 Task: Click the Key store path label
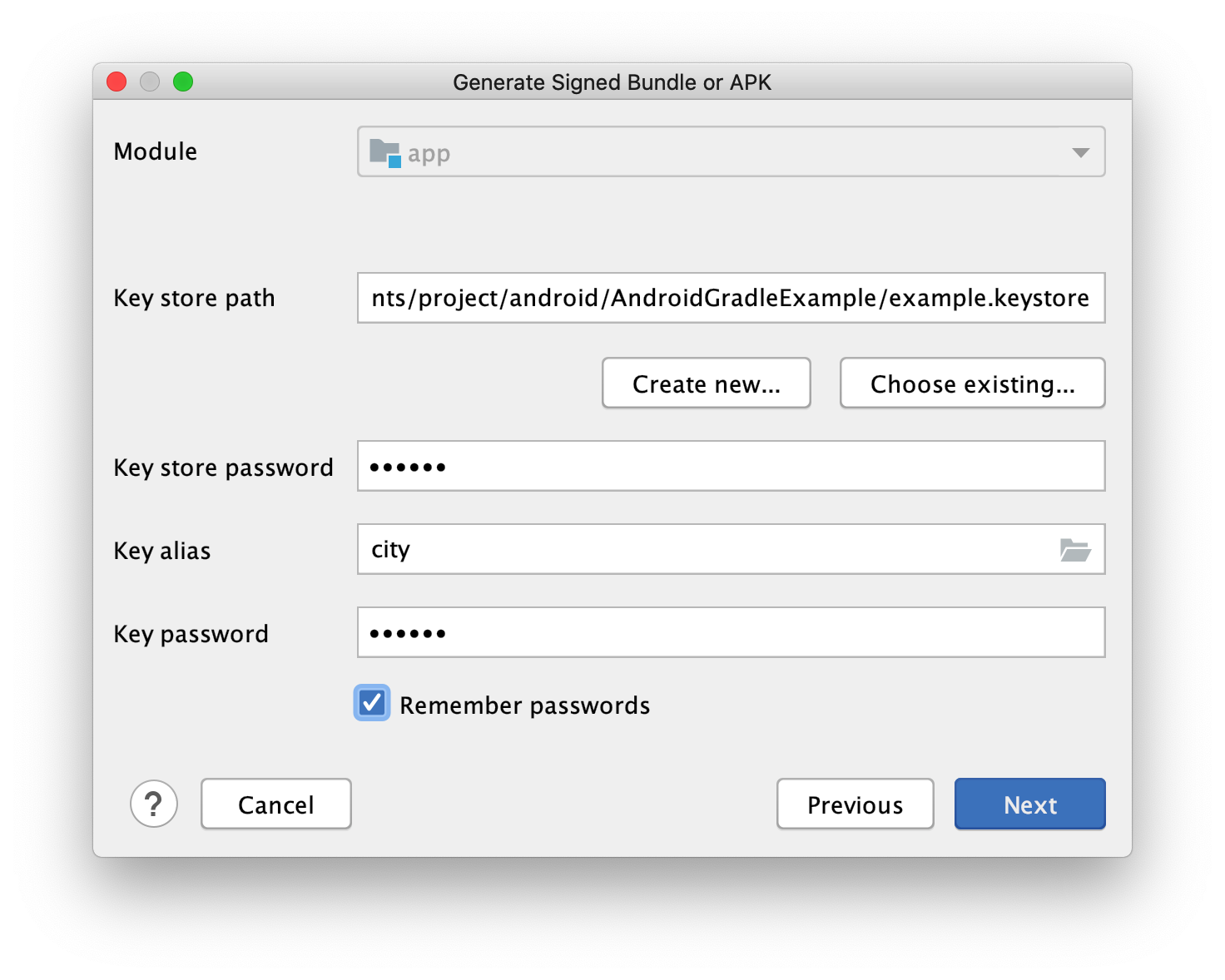pos(194,298)
